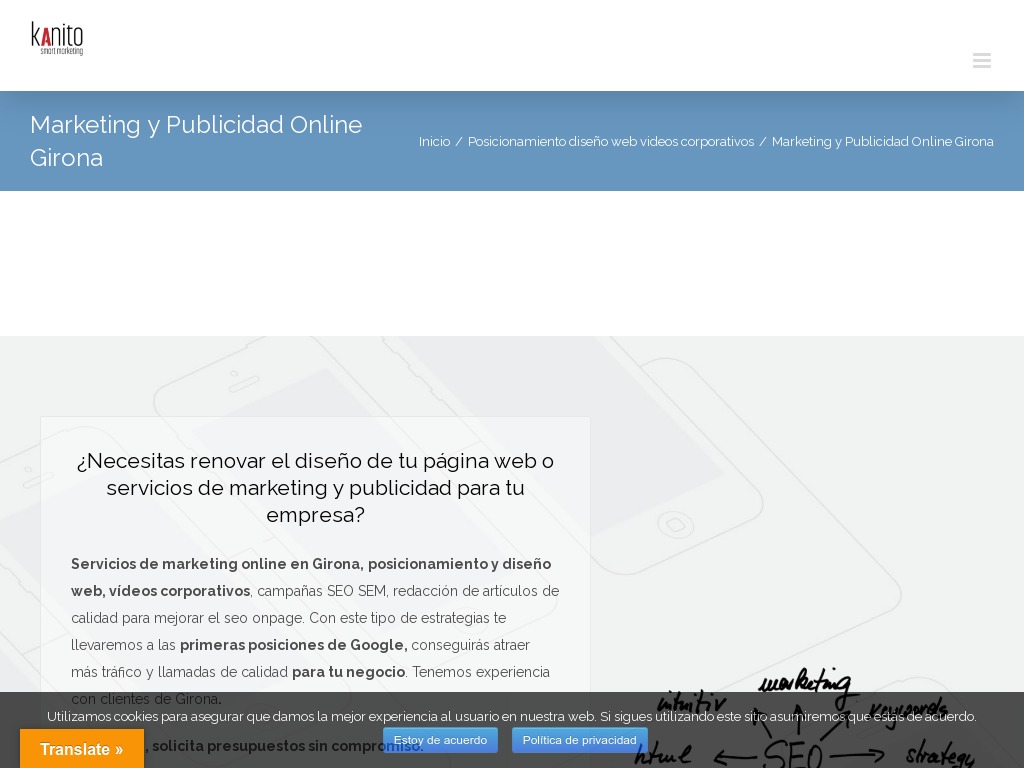Accept cookies with 'Estoy de acuerdo'
The width and height of the screenshot is (1024, 768).
pos(440,740)
